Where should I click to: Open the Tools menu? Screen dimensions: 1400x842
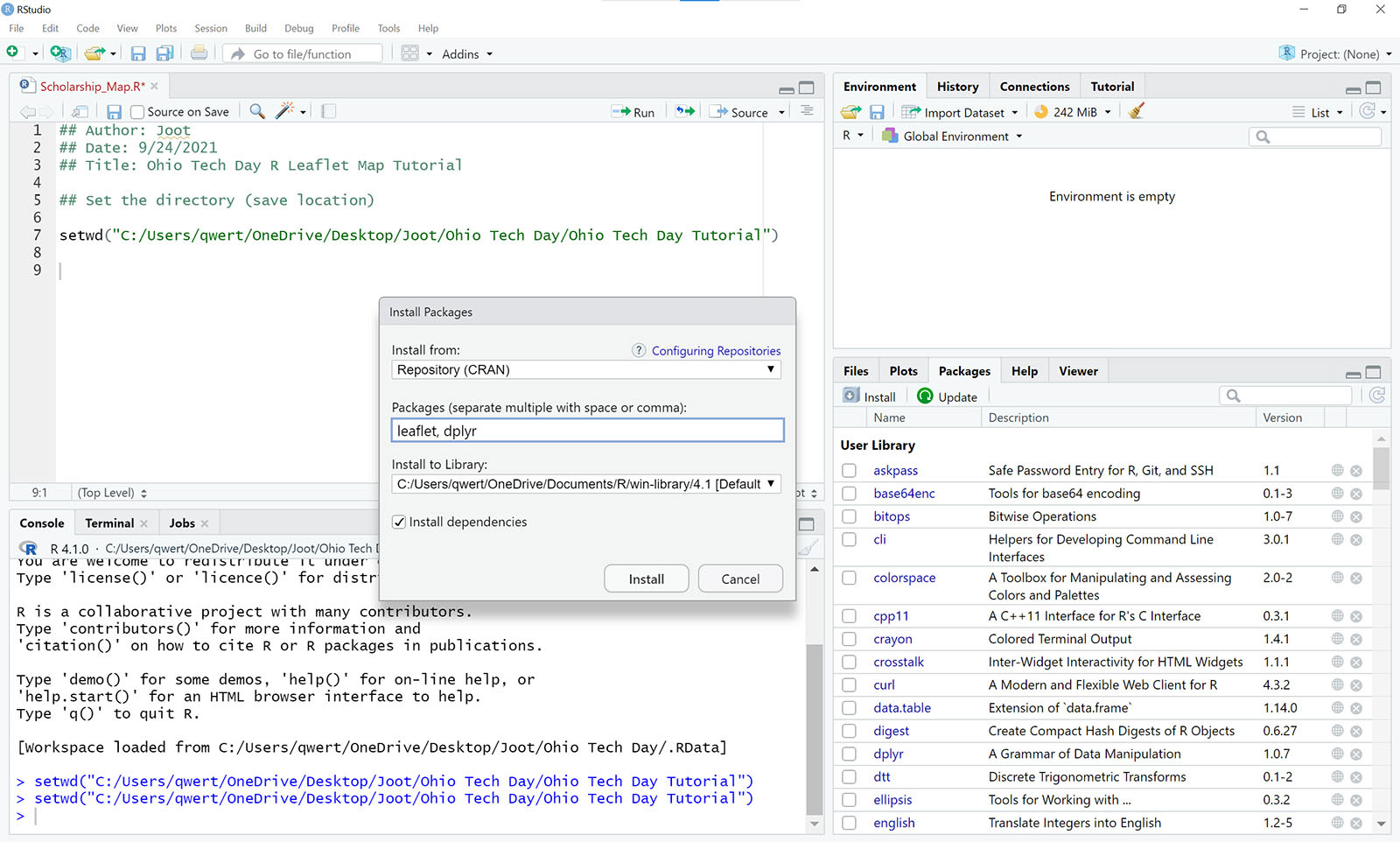pyautogui.click(x=388, y=28)
